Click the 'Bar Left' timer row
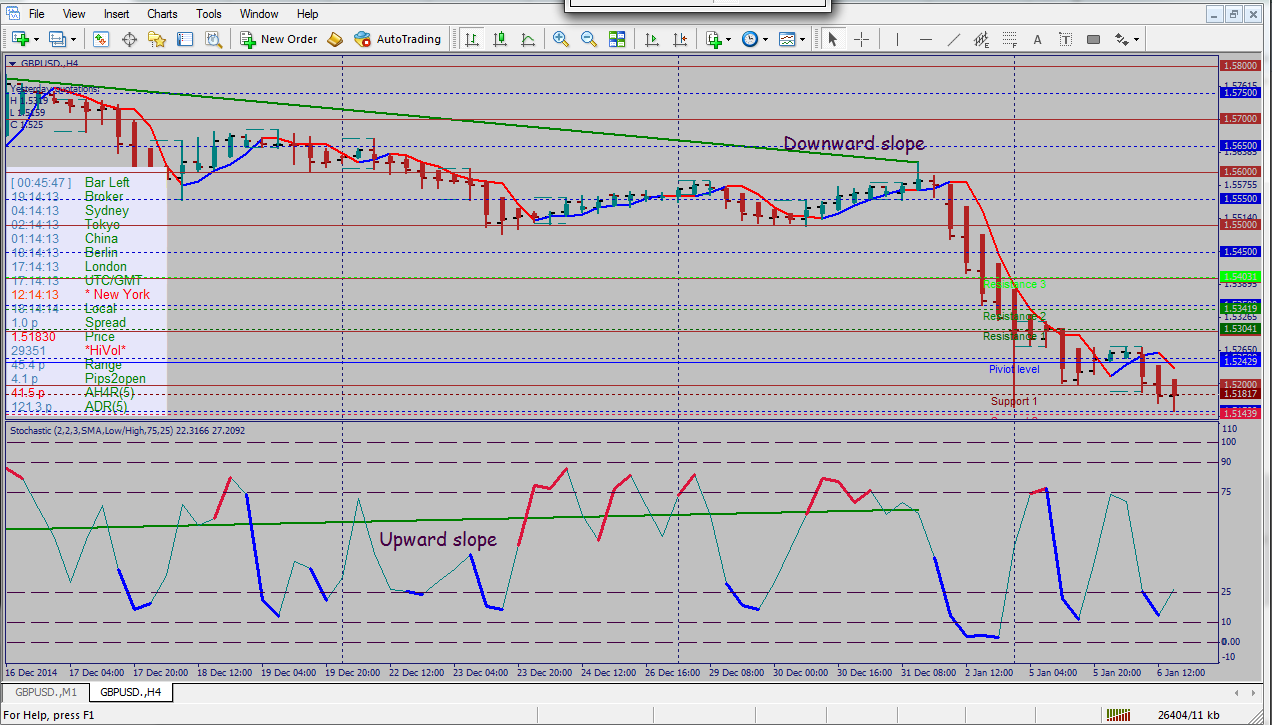Viewport: 1272px width, 725px height. coord(71,183)
